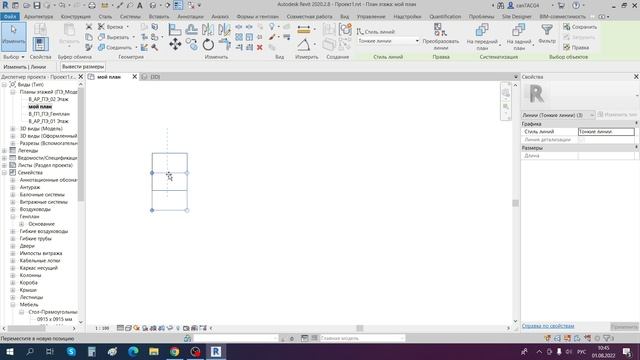The width and height of the screenshot is (640, 360).
Task: Click project browser vertical scrollbar
Action: tap(80, 143)
